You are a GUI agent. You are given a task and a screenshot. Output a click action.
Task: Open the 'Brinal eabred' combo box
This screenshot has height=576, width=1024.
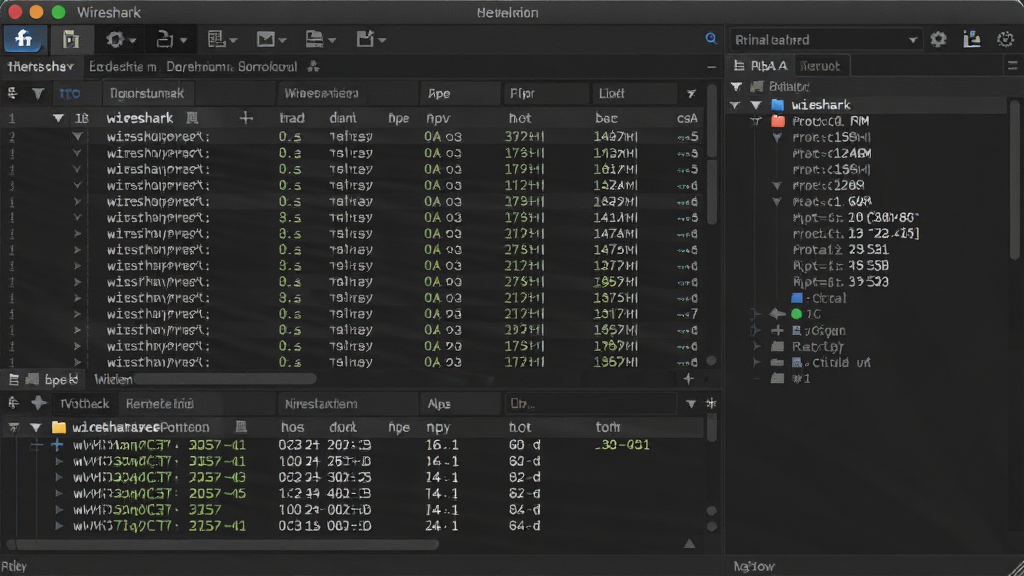coord(825,40)
